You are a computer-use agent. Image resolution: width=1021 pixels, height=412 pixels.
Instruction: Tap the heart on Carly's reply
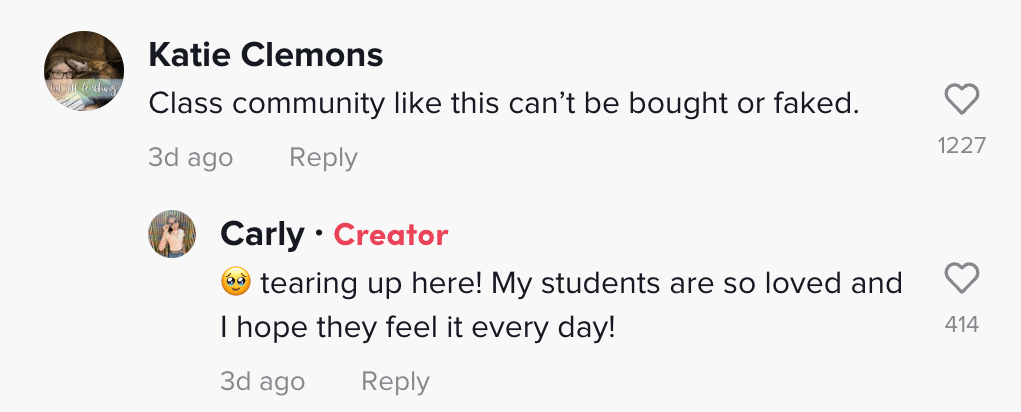pos(961,279)
